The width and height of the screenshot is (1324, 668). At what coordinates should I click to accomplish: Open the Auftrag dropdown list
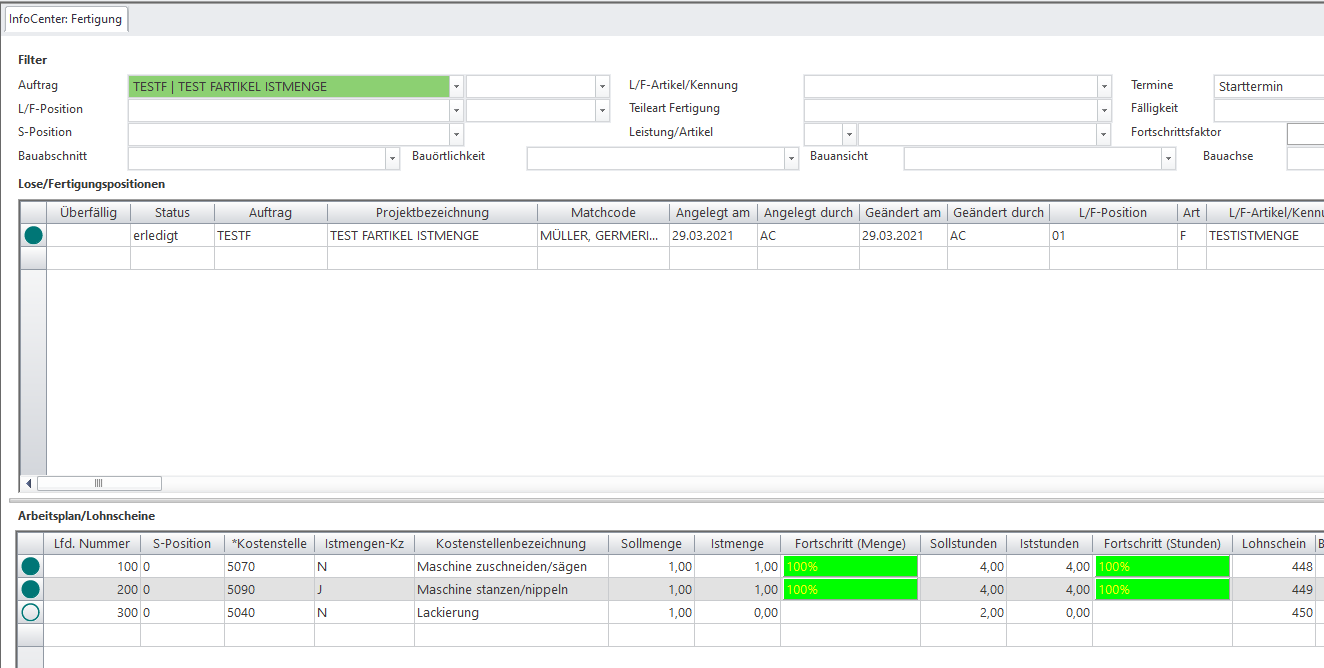click(x=456, y=87)
